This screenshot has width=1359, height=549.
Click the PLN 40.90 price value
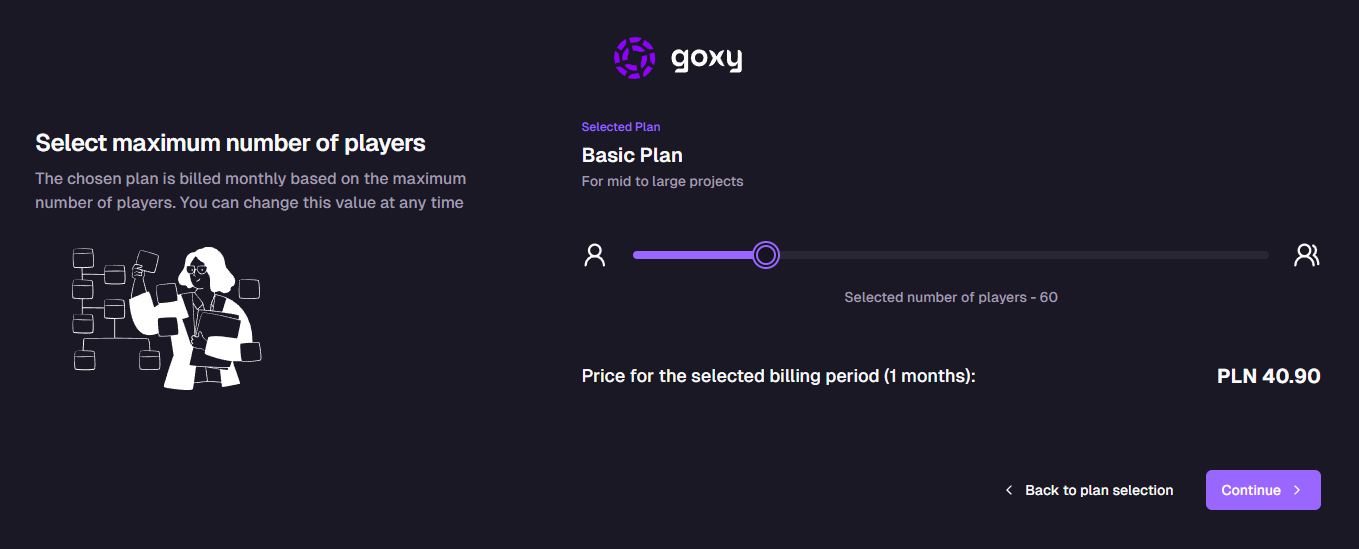point(1268,376)
